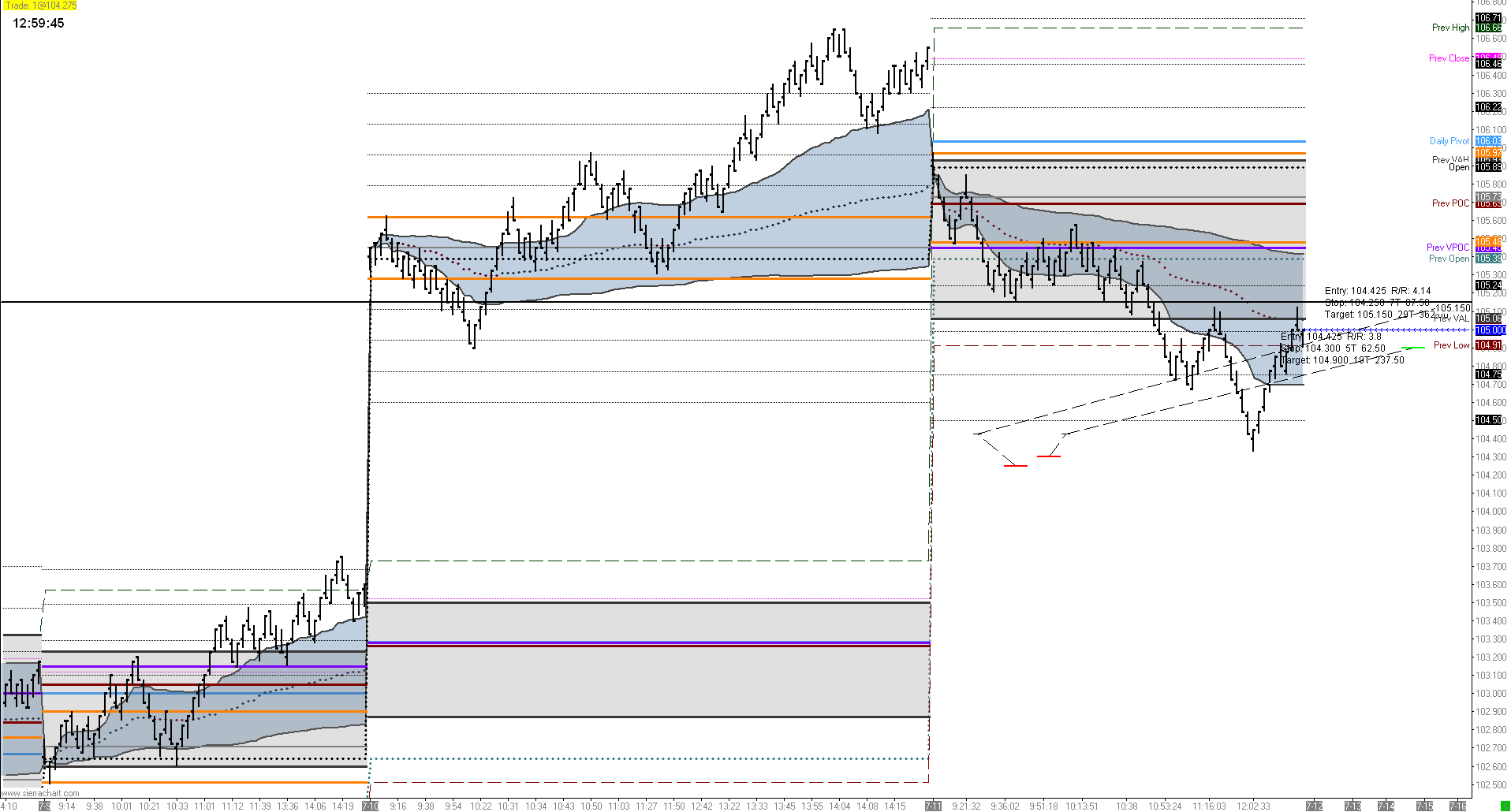1511x812 pixels.
Task: Click the 9:21:32 time label on axis
Action: [x=966, y=806]
